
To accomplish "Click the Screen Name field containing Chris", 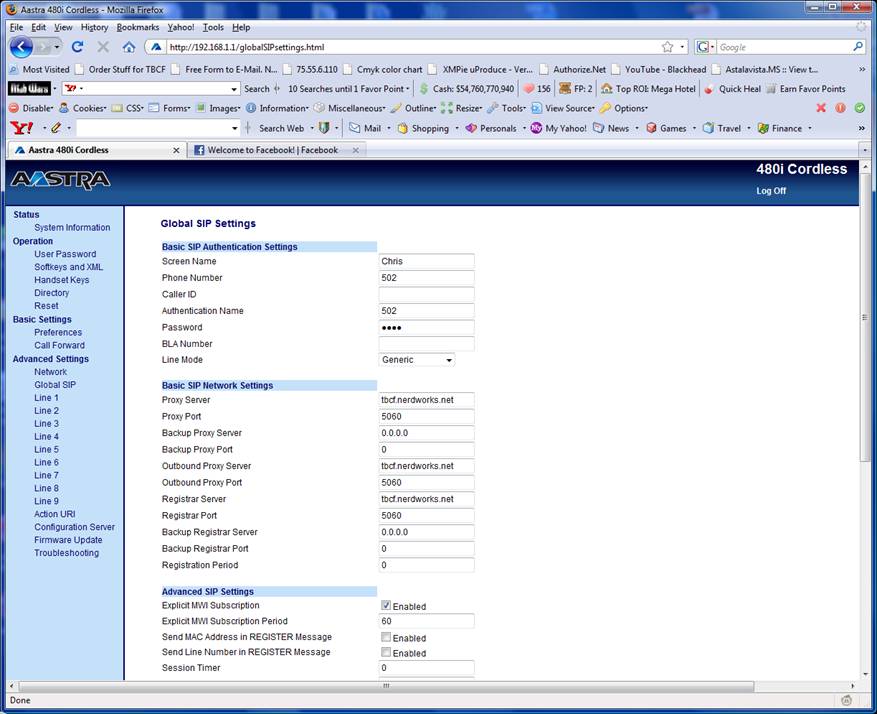I will [426, 261].
